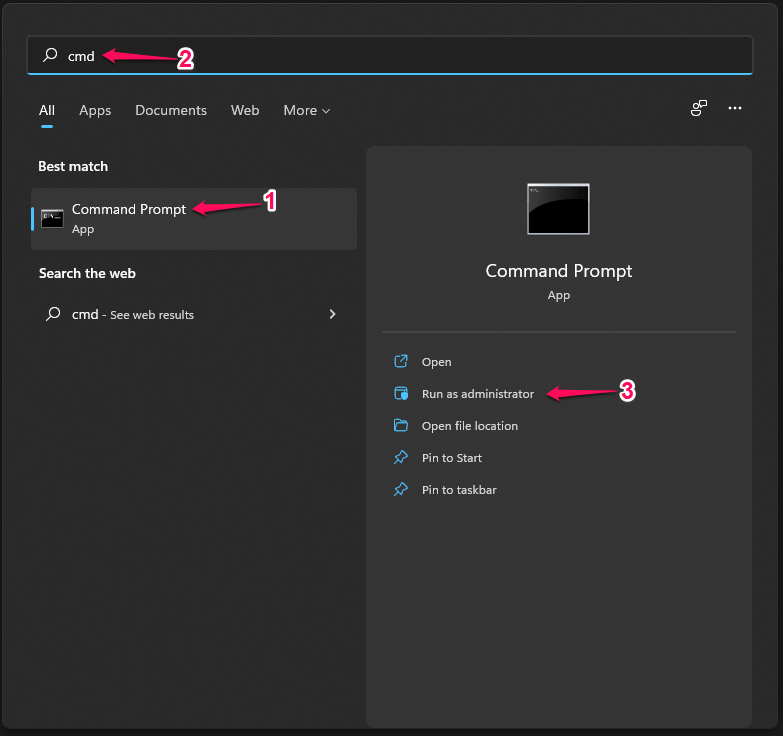The image size is (783, 736).
Task: Select the Web filter tab
Action: click(245, 111)
